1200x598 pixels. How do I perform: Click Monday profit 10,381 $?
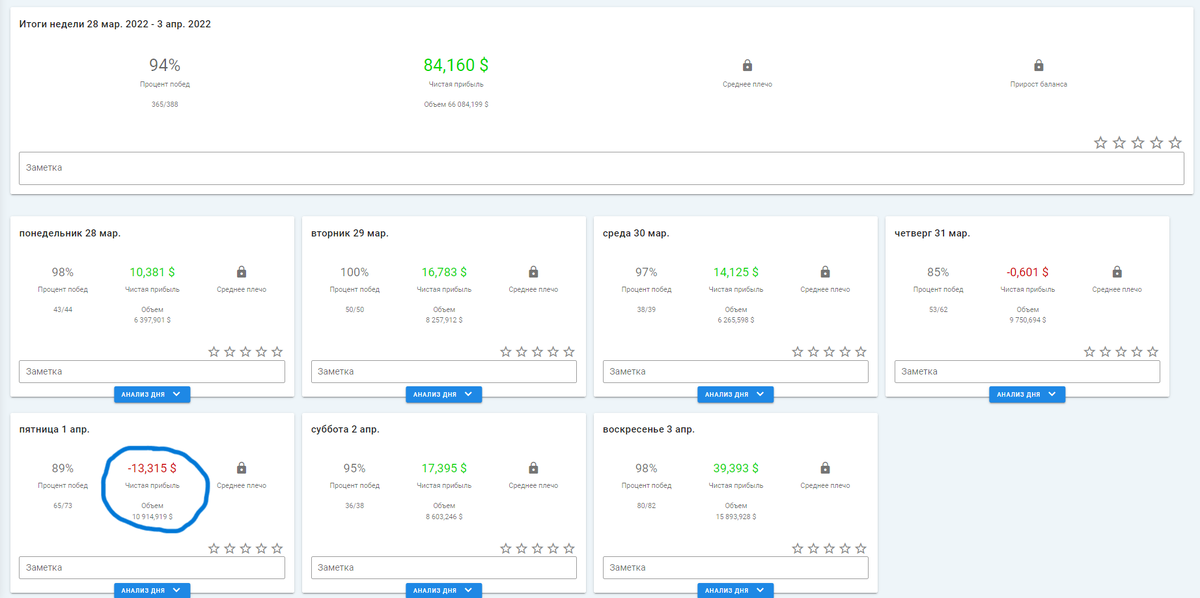(x=152, y=272)
